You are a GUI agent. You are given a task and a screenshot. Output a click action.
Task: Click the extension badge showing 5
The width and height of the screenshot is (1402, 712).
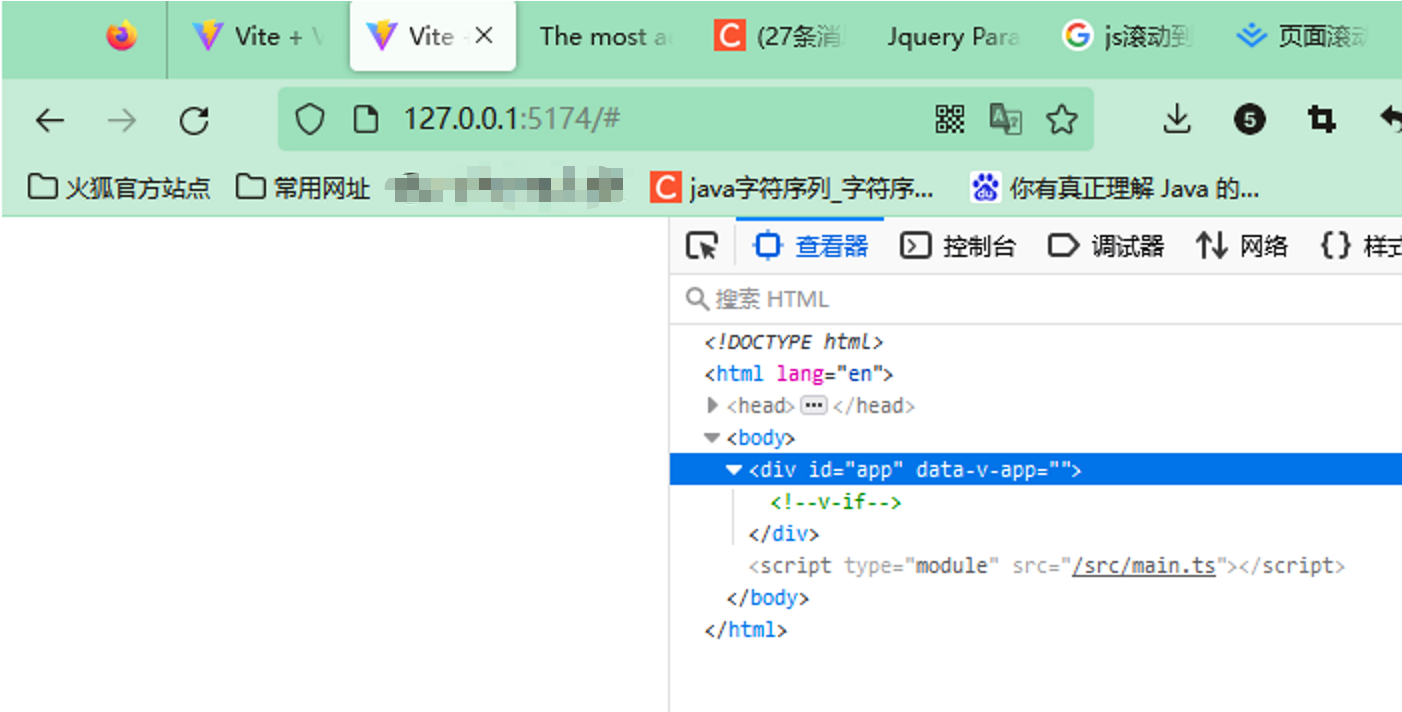point(1250,121)
